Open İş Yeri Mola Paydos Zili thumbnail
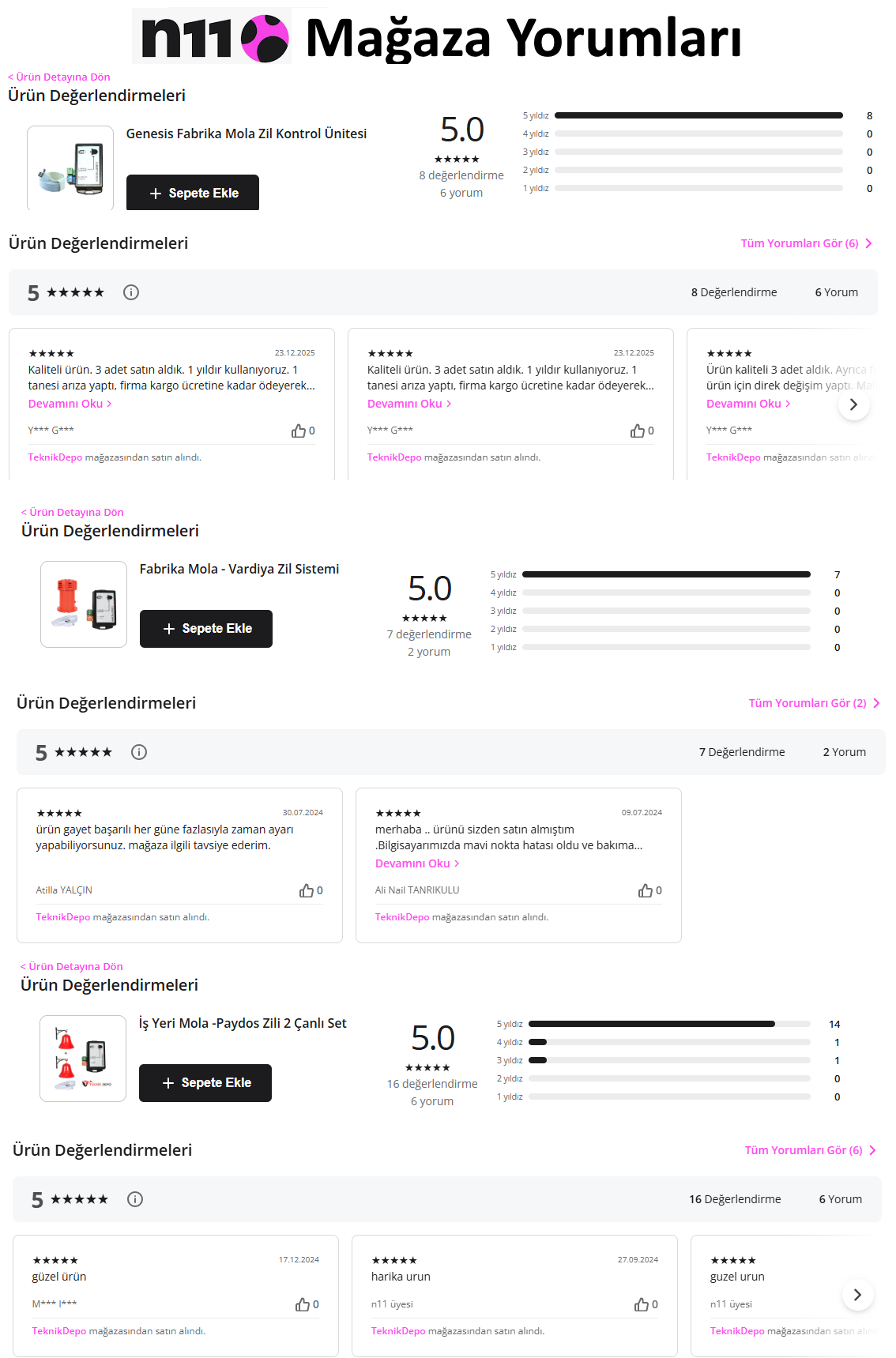Screen dimensions: 896x1358 click(83, 1058)
